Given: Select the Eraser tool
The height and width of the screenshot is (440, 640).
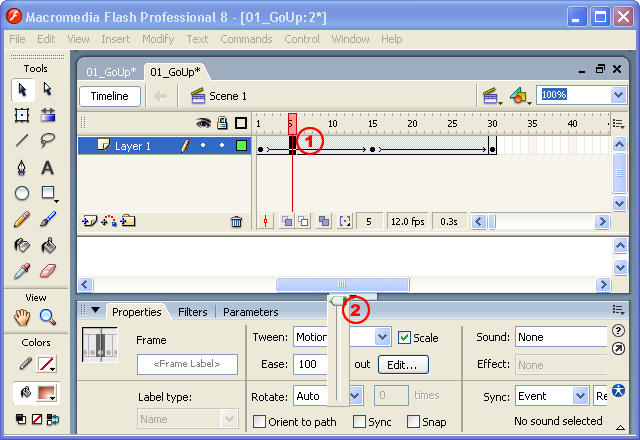Looking at the screenshot, I should click(x=47, y=271).
